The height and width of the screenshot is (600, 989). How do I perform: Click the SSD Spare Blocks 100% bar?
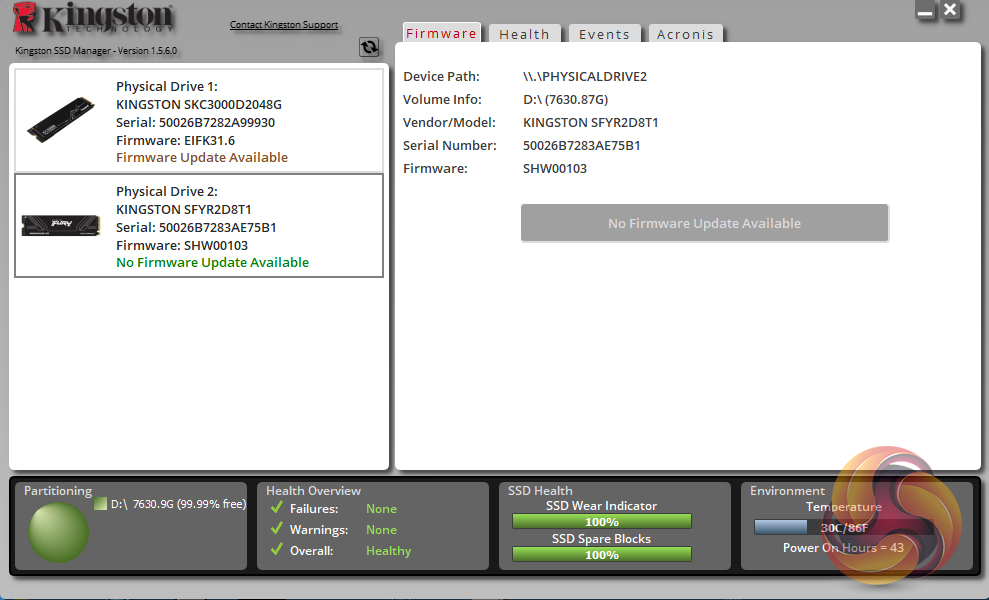click(x=602, y=555)
